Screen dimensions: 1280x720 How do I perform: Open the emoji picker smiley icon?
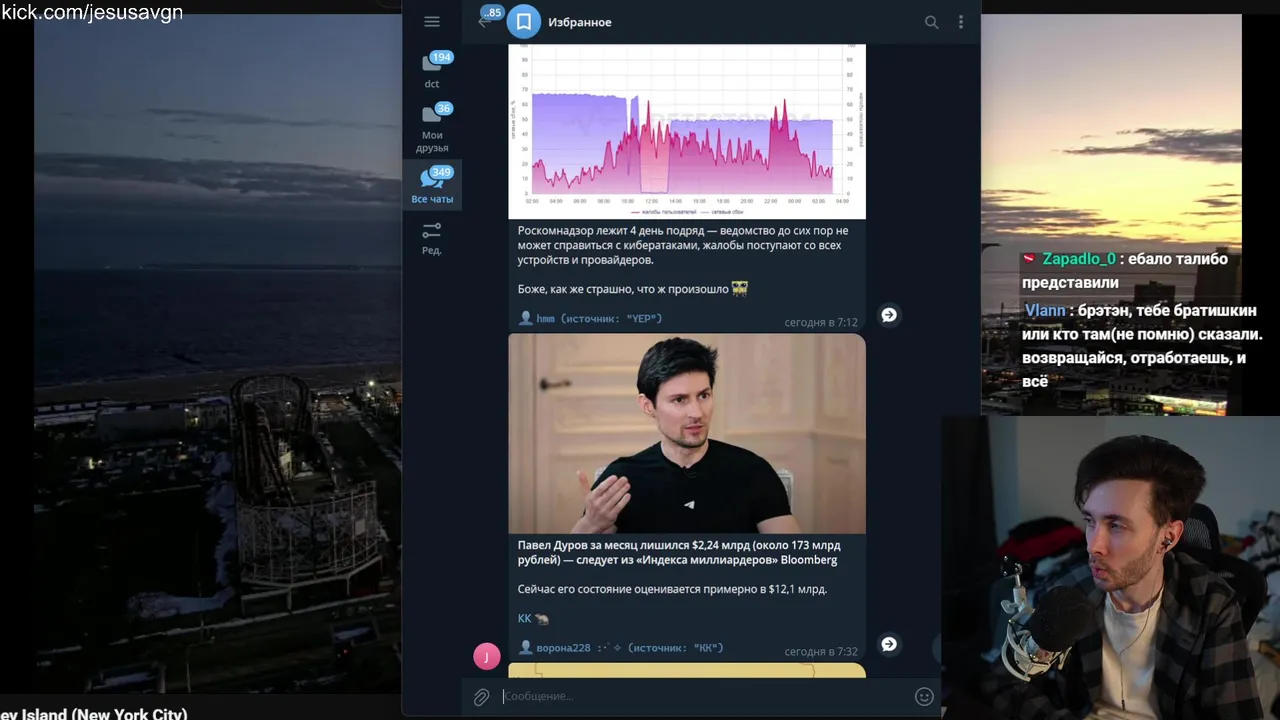click(924, 696)
